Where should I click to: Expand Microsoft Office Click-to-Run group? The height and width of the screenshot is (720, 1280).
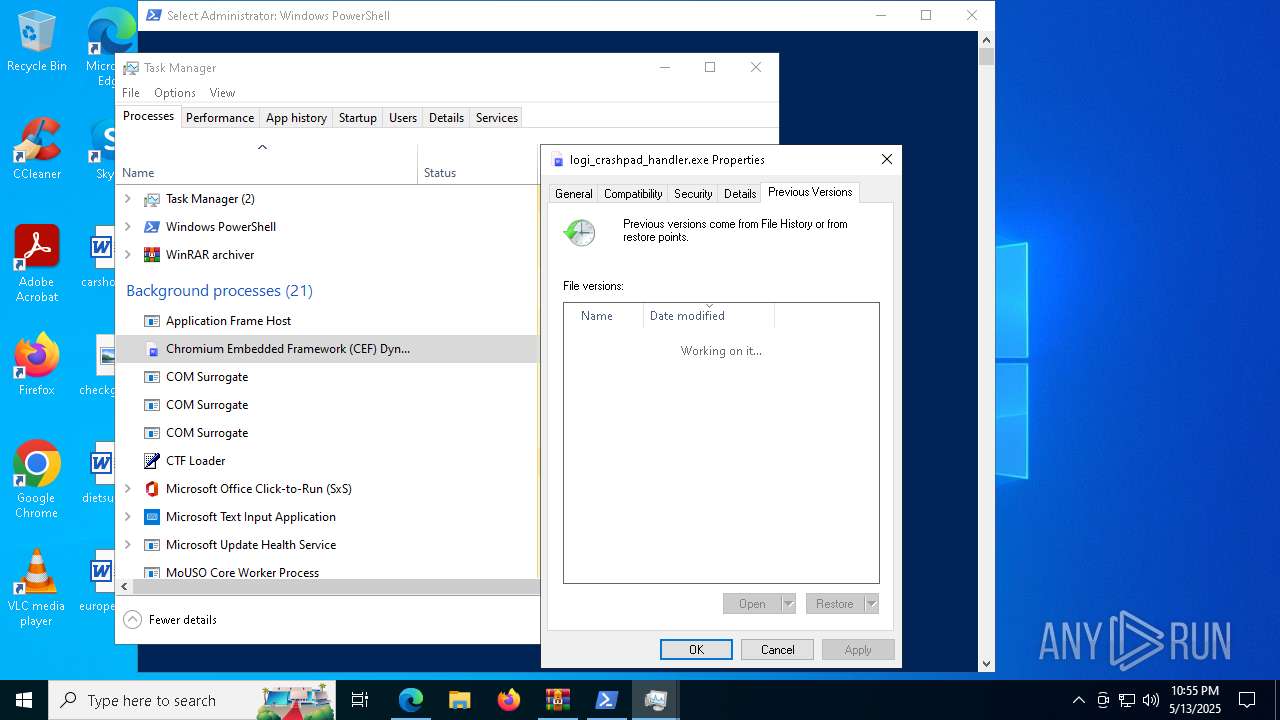point(128,489)
